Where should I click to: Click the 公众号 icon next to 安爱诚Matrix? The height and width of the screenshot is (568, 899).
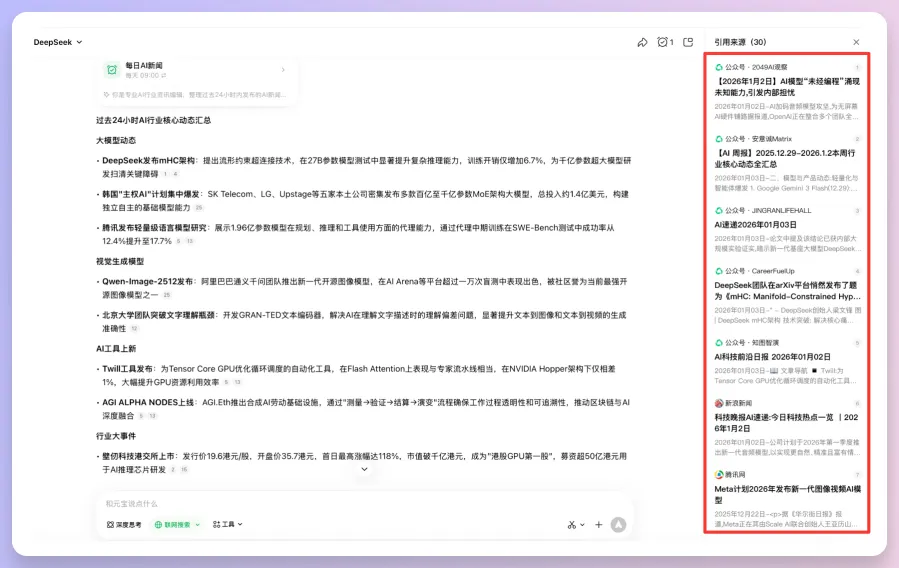click(718, 139)
